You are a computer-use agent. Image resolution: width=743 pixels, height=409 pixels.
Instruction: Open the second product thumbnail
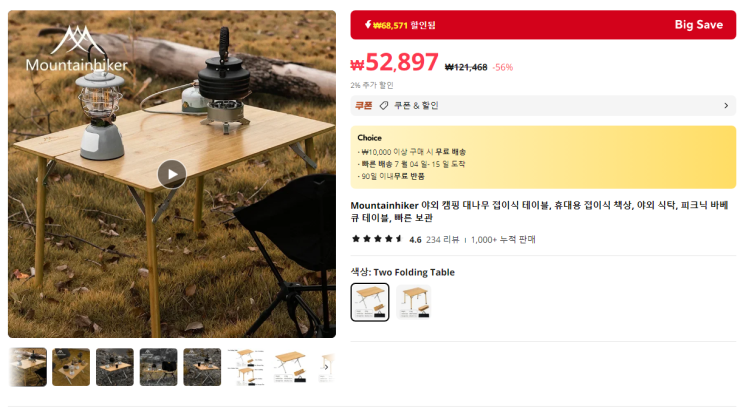pos(71,367)
